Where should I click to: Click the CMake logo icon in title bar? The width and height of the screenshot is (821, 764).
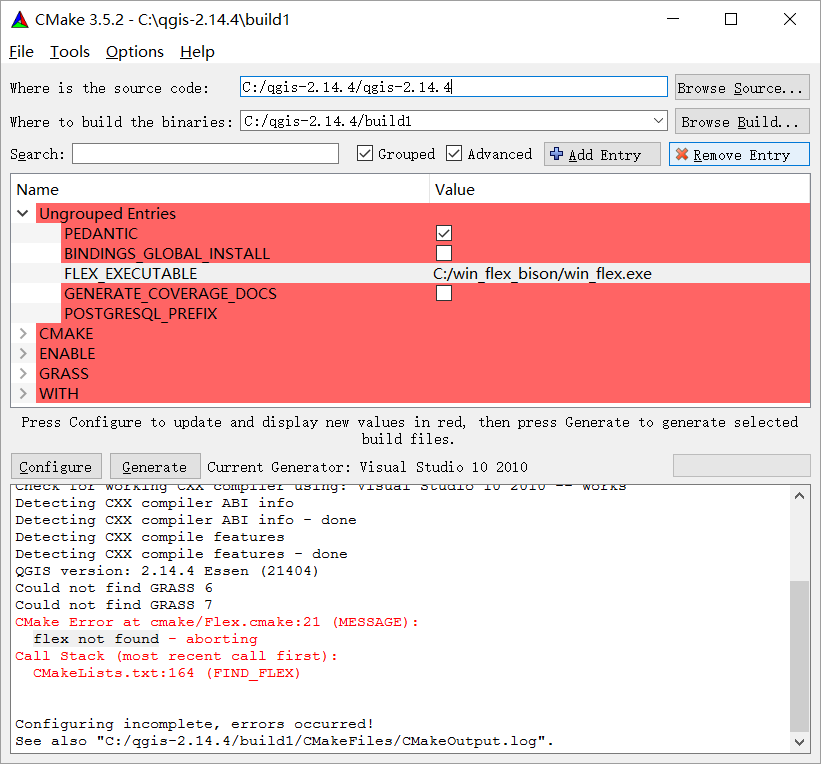[20, 19]
